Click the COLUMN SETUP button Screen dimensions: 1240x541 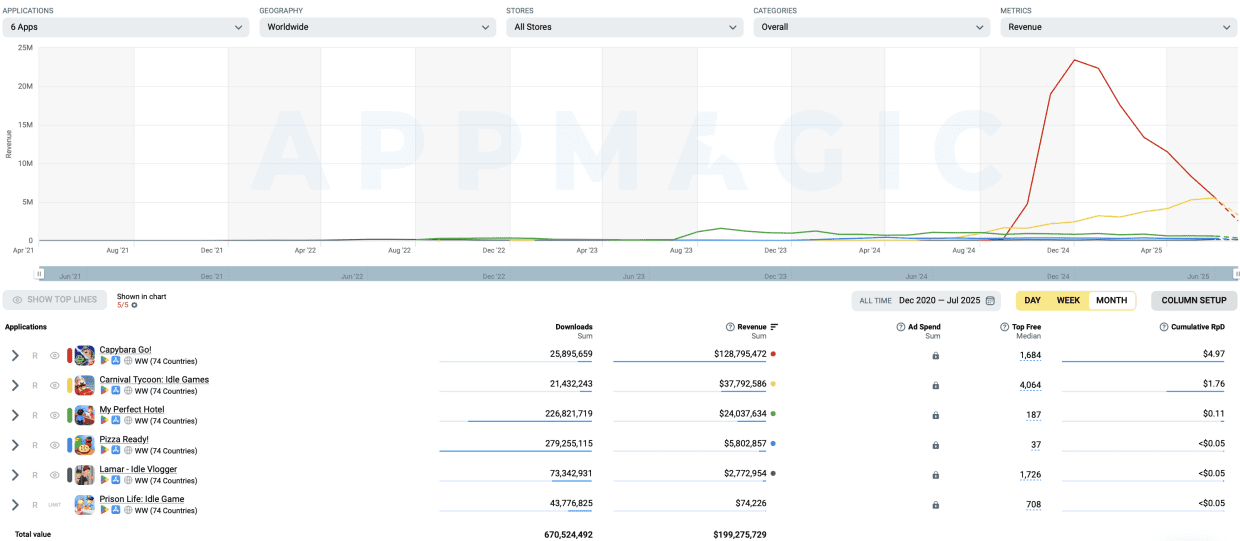[1193, 301]
